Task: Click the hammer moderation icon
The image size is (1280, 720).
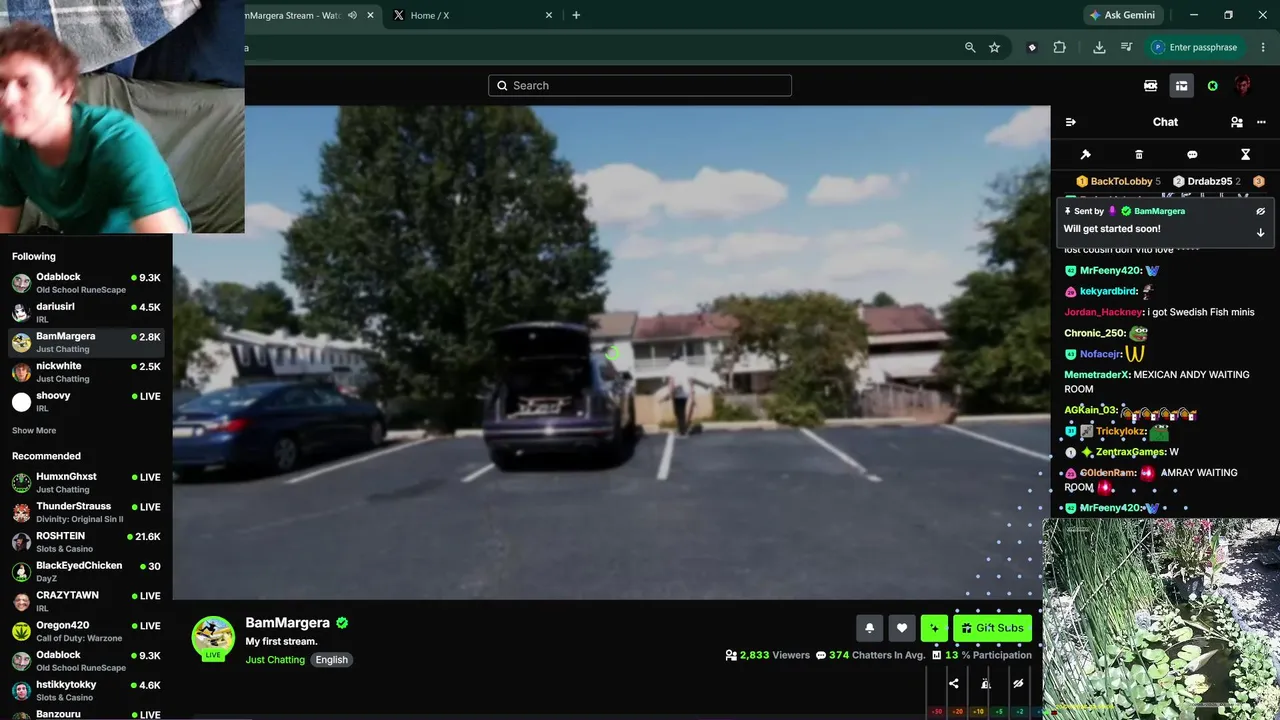Action: [x=1085, y=155]
